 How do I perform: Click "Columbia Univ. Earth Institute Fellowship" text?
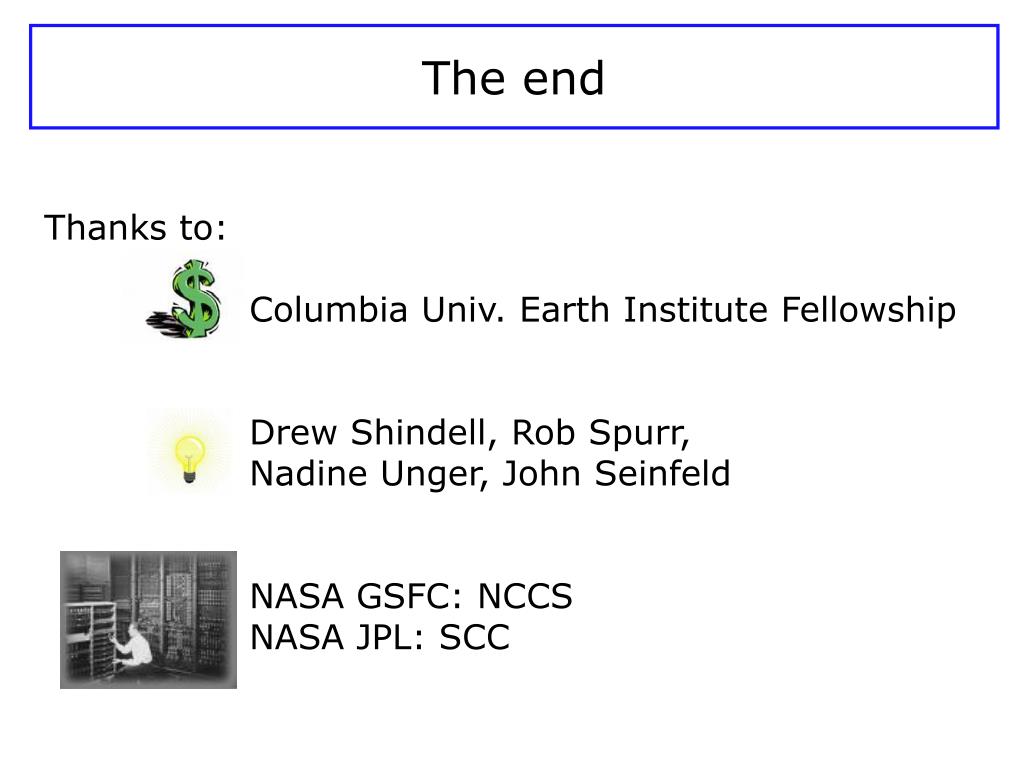pyautogui.click(x=603, y=310)
